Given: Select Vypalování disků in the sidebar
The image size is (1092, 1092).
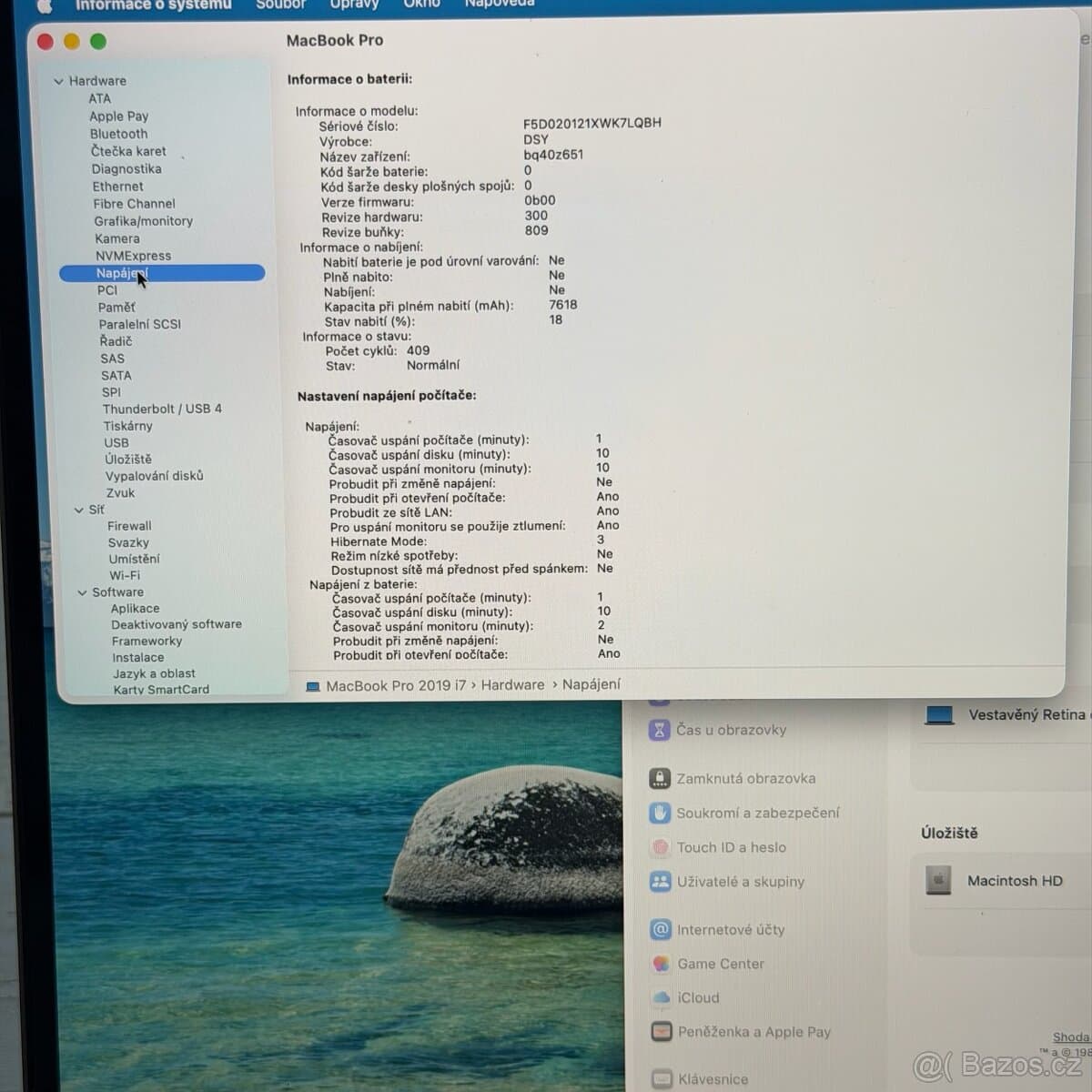Looking at the screenshot, I should point(155,476).
